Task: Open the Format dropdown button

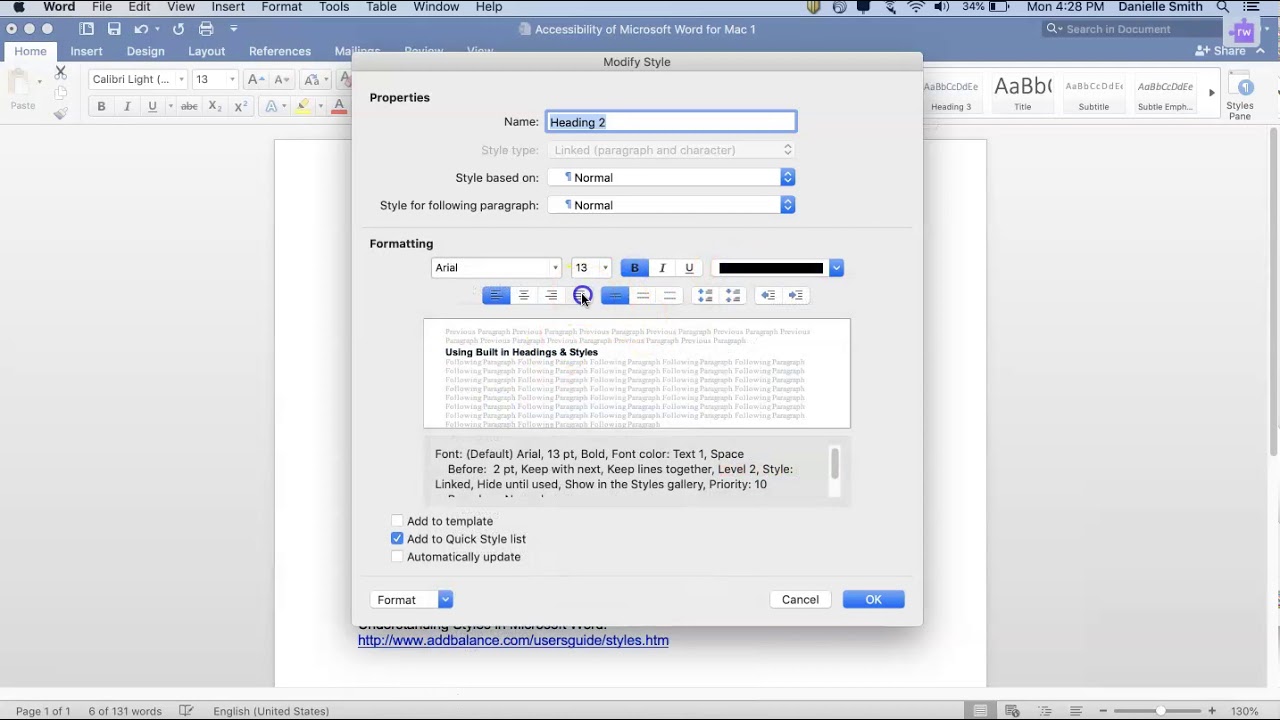Action: coord(412,600)
